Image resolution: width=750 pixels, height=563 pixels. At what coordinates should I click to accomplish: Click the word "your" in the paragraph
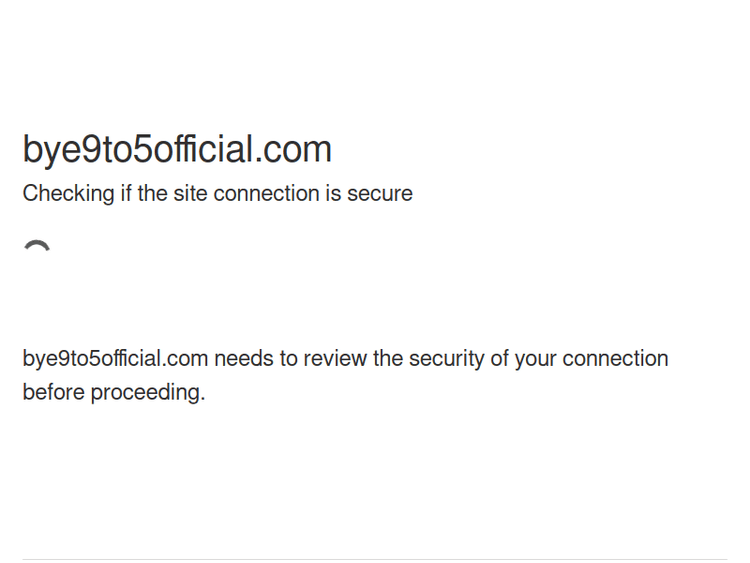[535, 359]
